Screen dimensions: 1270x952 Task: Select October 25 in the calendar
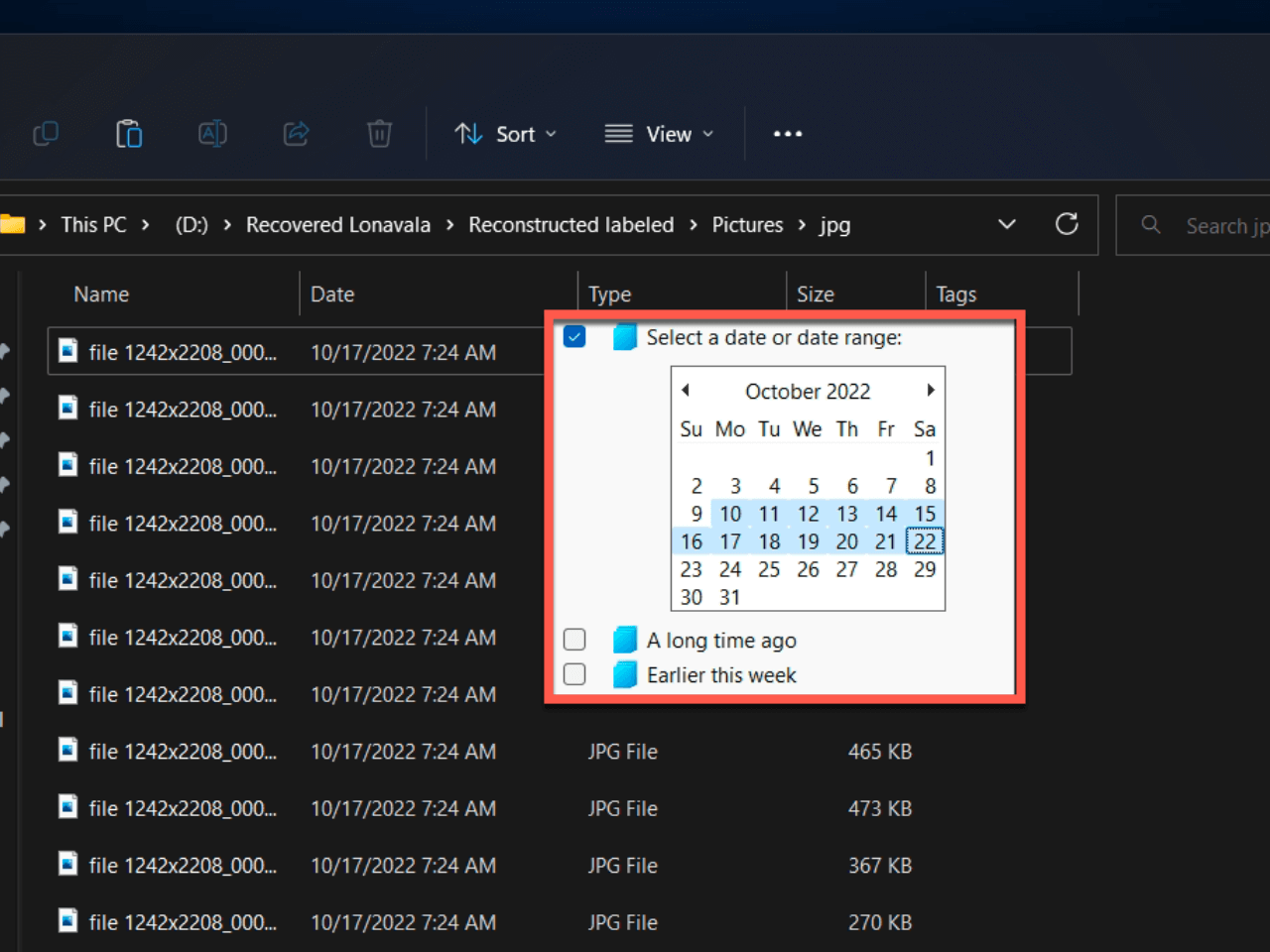coord(769,569)
